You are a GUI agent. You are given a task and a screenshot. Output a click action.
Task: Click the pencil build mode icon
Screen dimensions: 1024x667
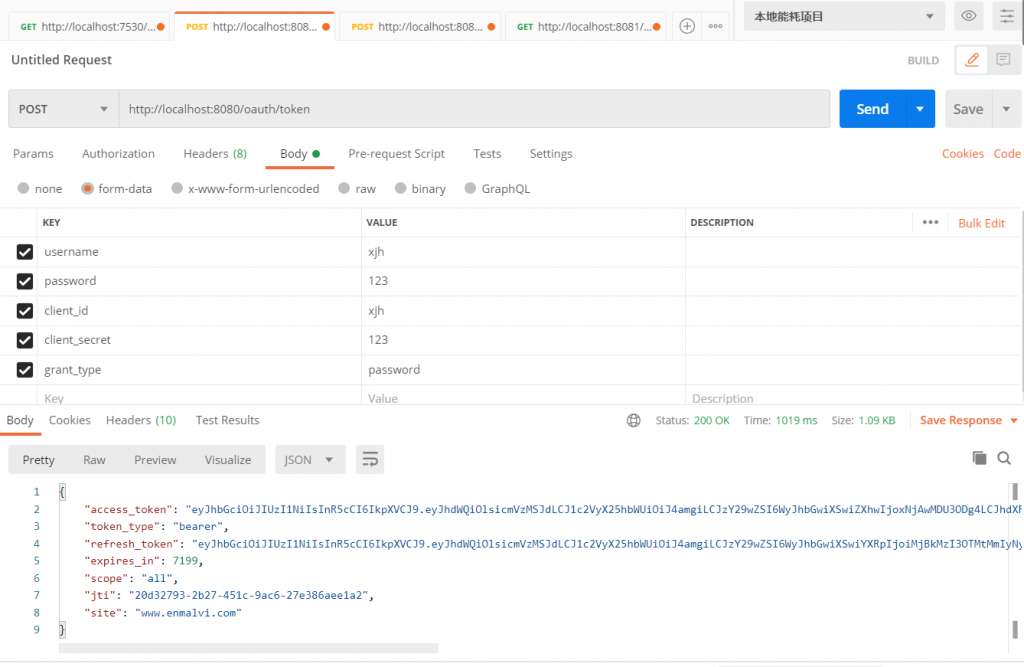(x=971, y=60)
